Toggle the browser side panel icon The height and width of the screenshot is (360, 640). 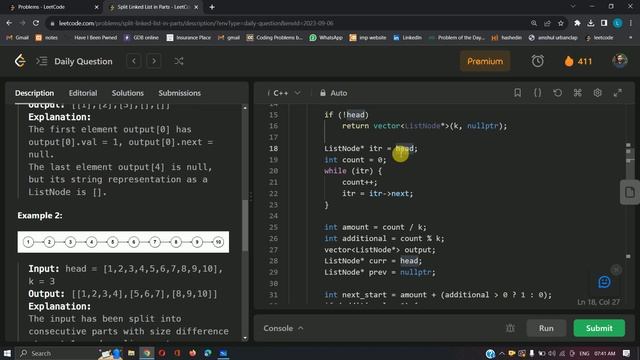pos(604,23)
